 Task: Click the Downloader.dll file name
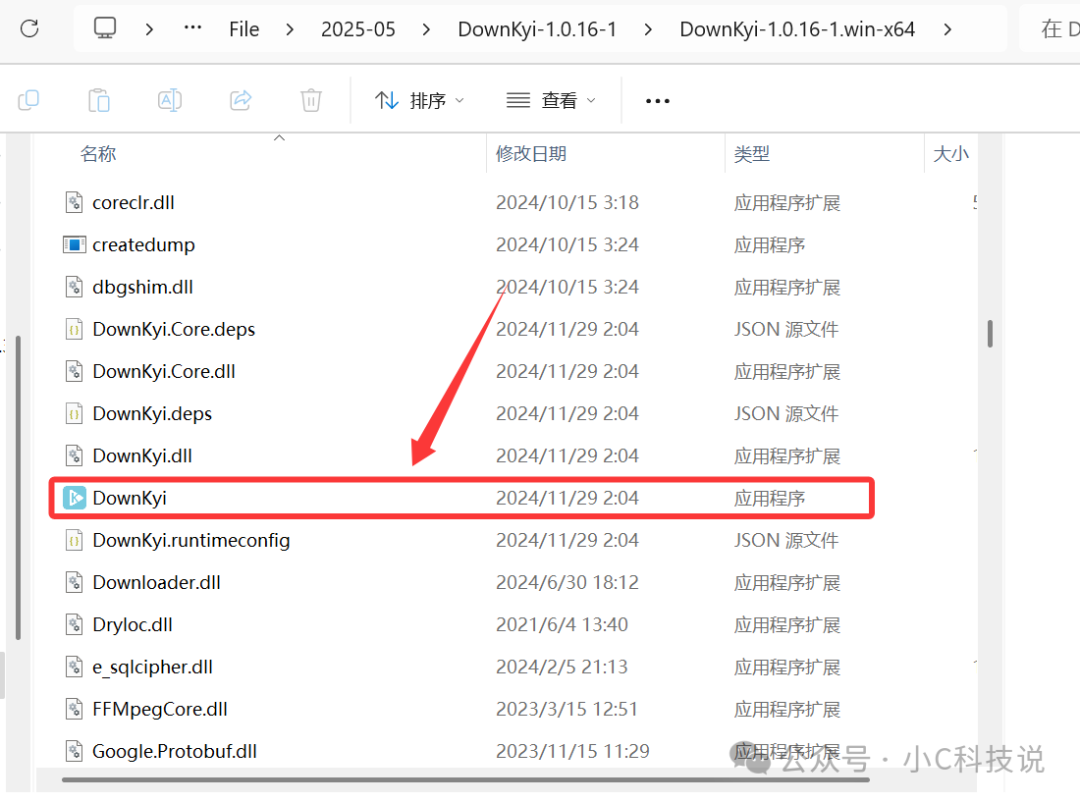(156, 582)
